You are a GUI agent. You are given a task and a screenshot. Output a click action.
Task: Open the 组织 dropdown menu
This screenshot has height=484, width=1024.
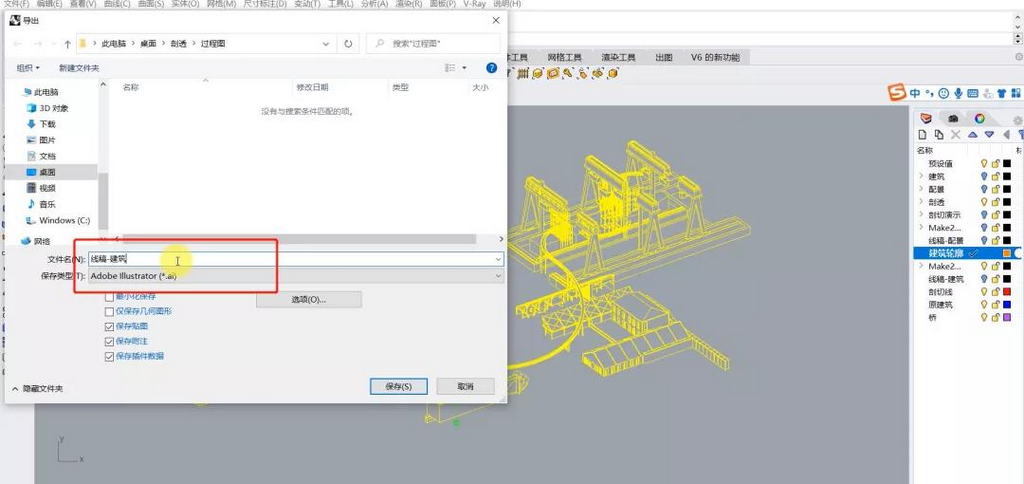coord(28,68)
